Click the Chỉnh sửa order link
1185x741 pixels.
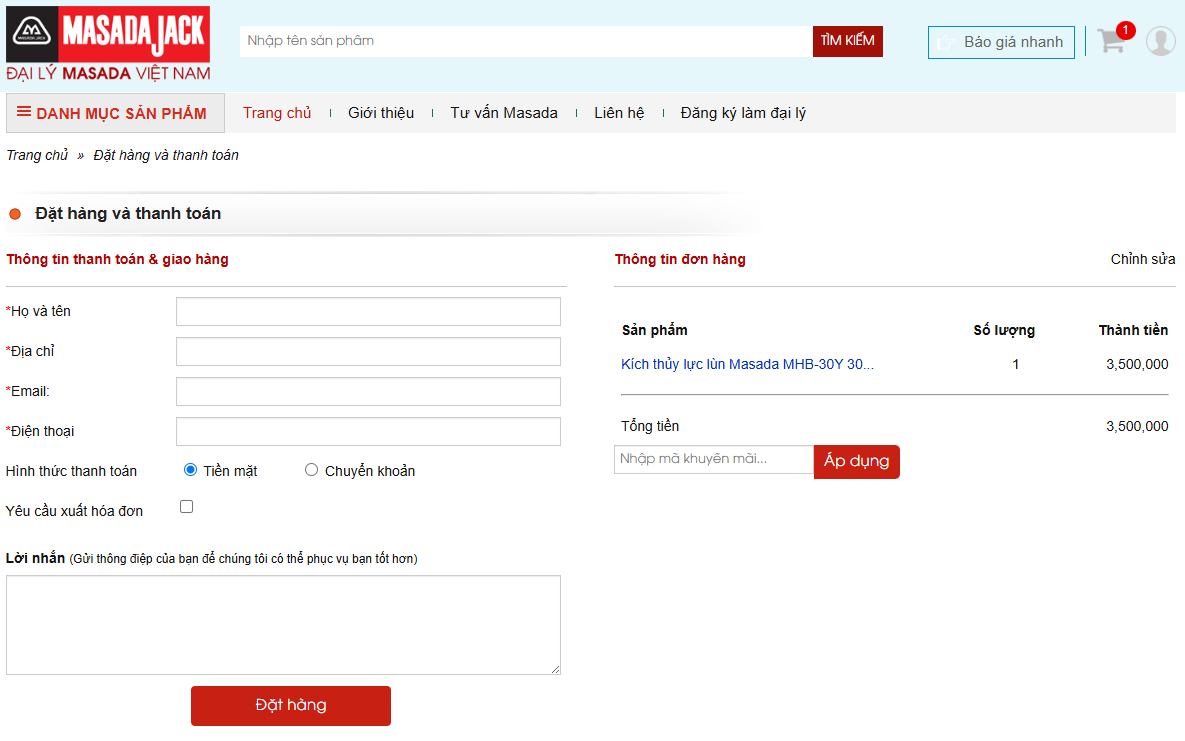pyautogui.click(x=1143, y=259)
